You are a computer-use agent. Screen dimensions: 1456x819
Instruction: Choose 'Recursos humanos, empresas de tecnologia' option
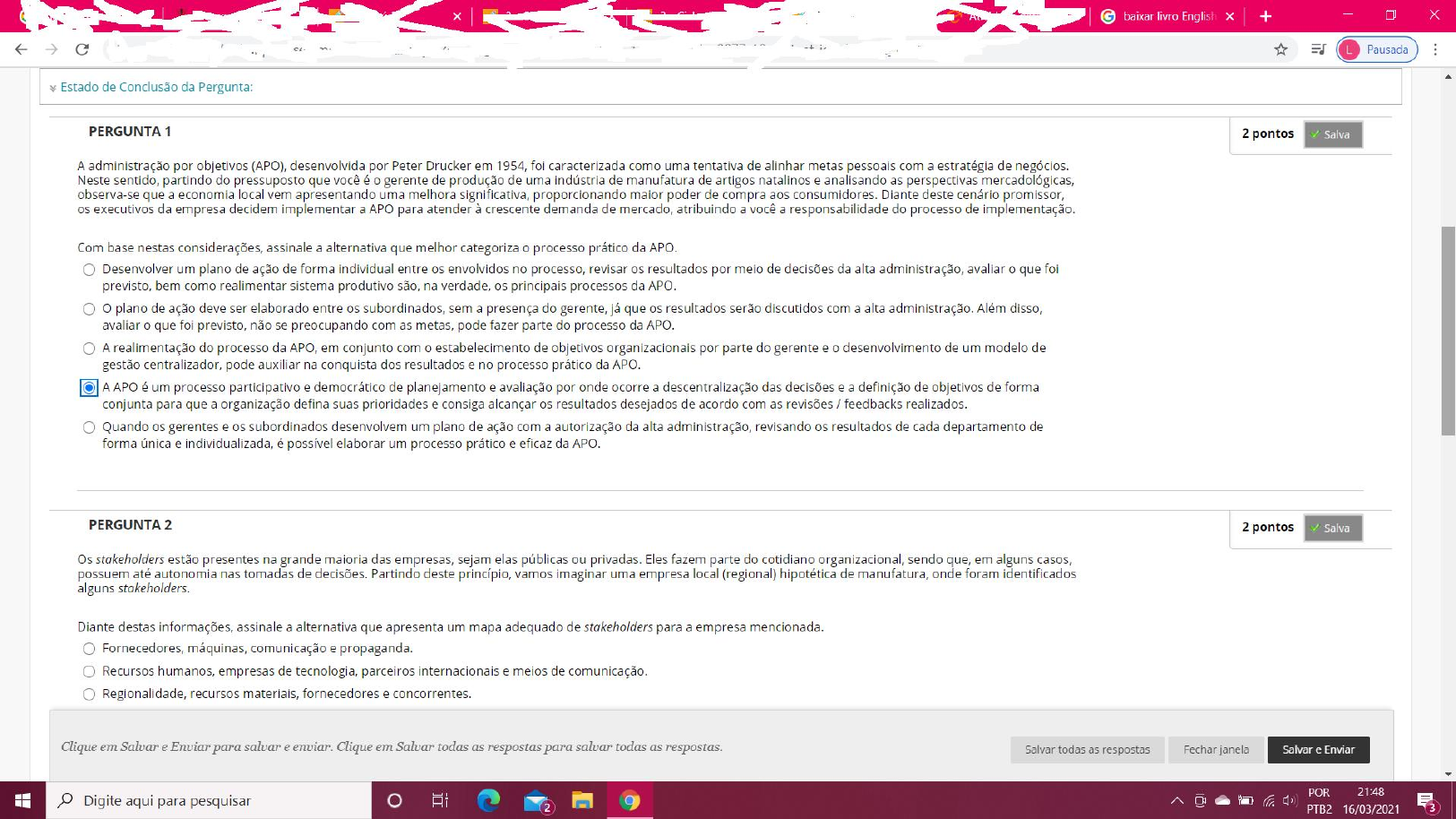coord(89,671)
